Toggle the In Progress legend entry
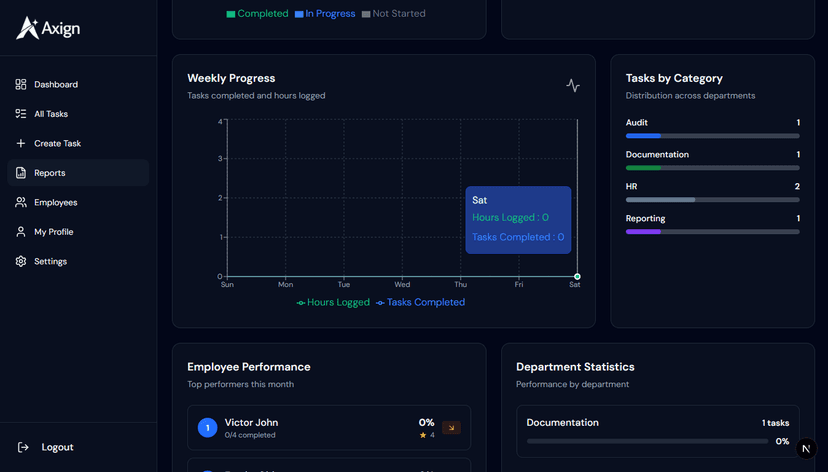 [324, 14]
